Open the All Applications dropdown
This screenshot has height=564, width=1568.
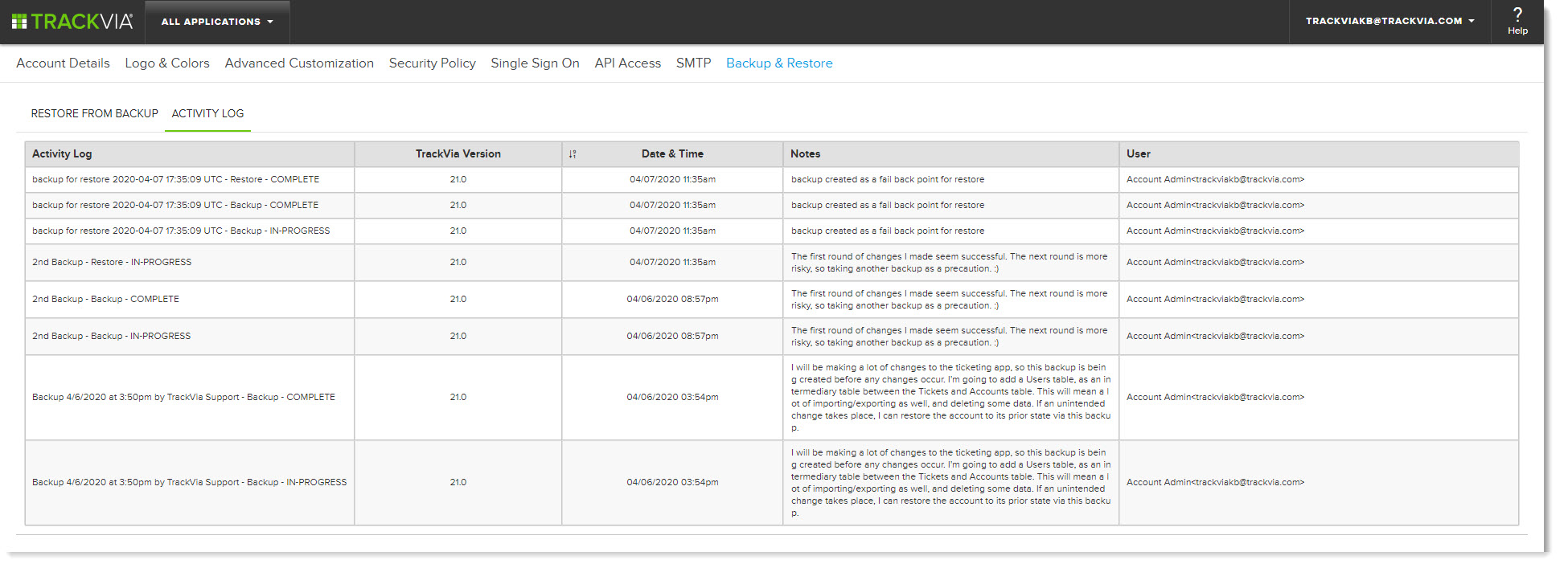[217, 22]
